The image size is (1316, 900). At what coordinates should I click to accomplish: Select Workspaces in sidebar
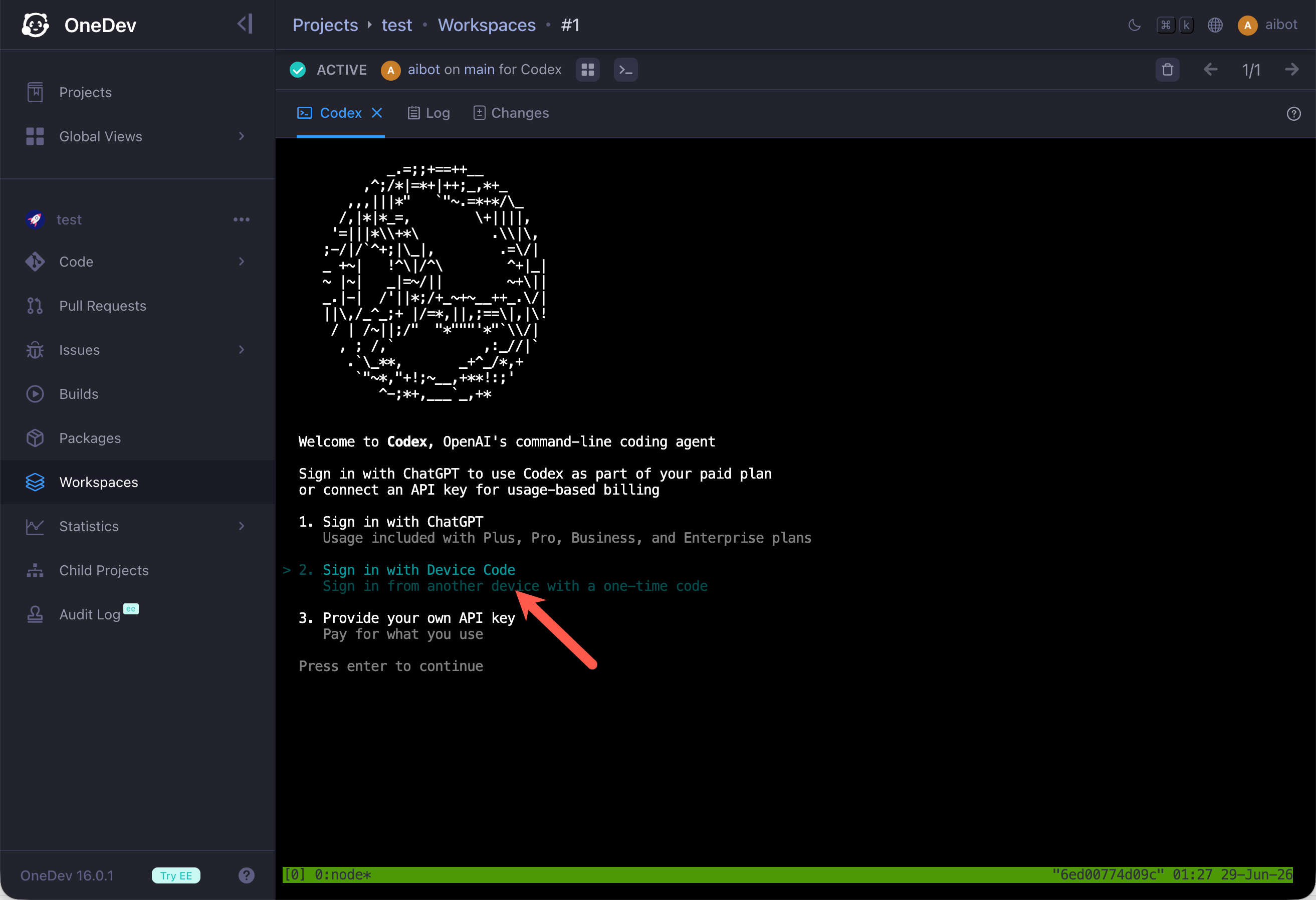138,483
